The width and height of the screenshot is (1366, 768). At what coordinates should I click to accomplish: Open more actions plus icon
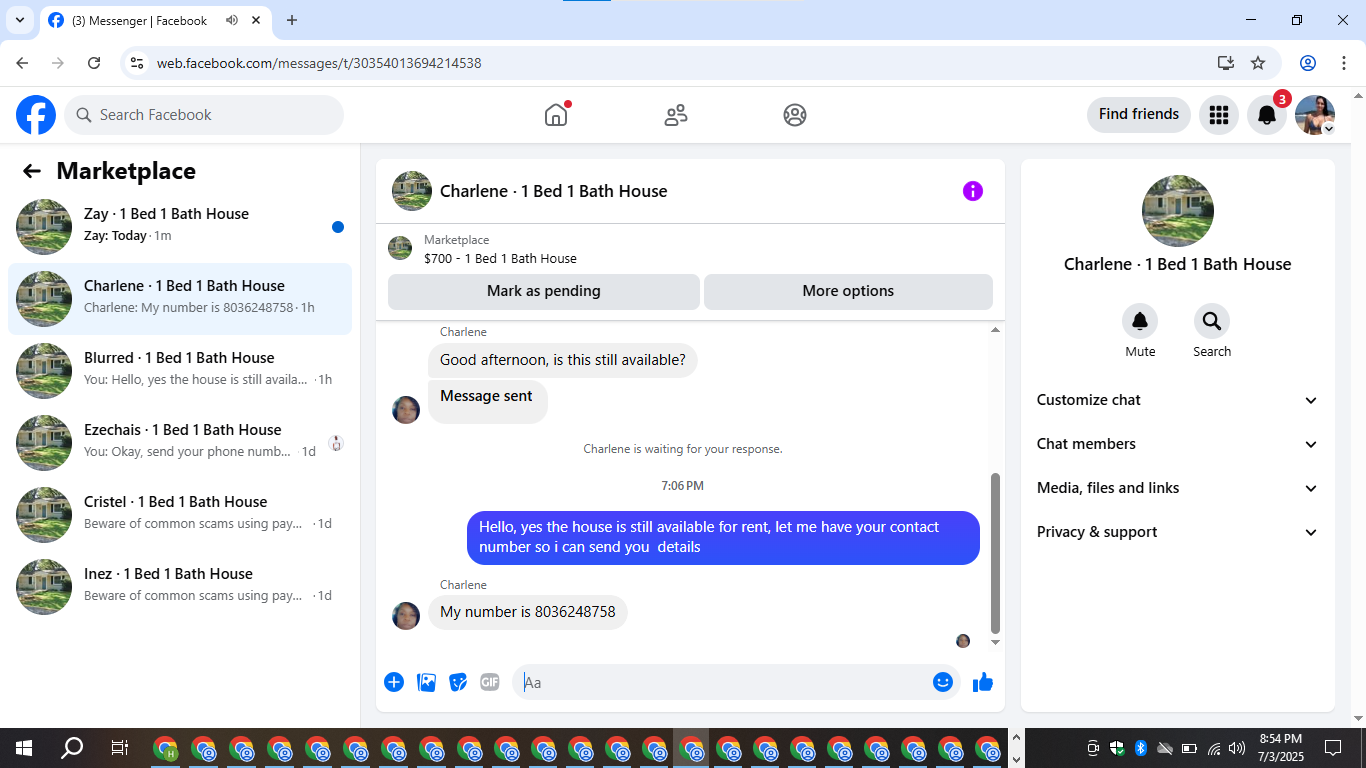point(394,682)
